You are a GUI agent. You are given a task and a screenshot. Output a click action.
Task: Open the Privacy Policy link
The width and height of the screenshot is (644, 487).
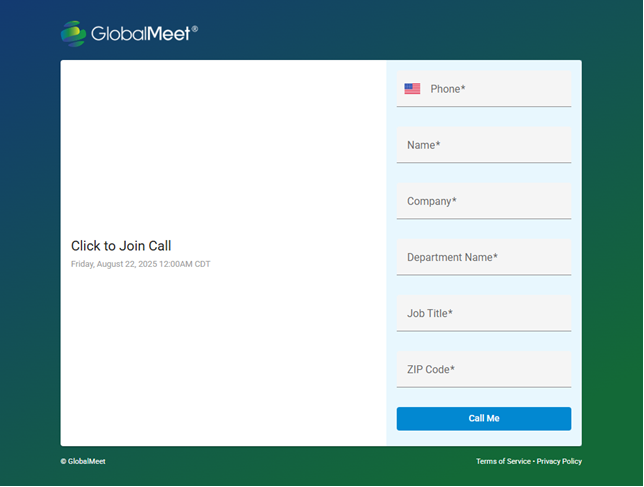[559, 461]
